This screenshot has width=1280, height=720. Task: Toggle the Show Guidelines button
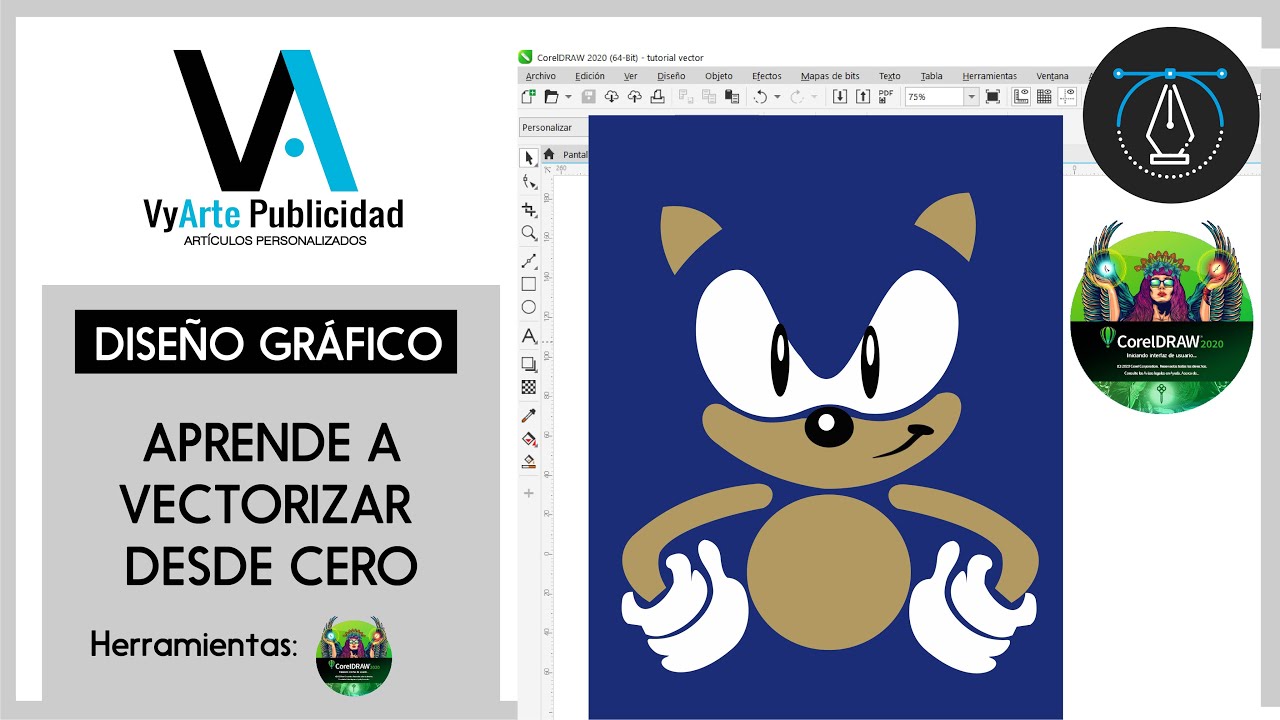[1068, 96]
